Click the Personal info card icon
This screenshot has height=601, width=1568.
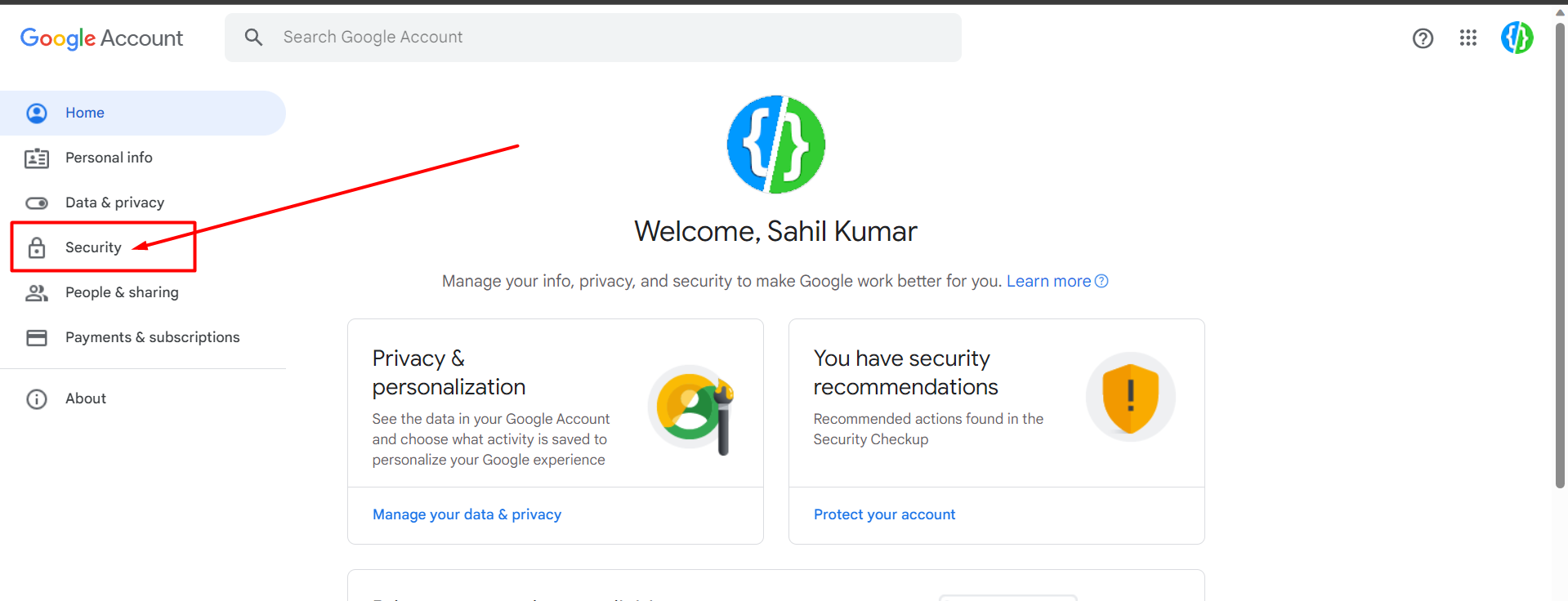point(36,158)
